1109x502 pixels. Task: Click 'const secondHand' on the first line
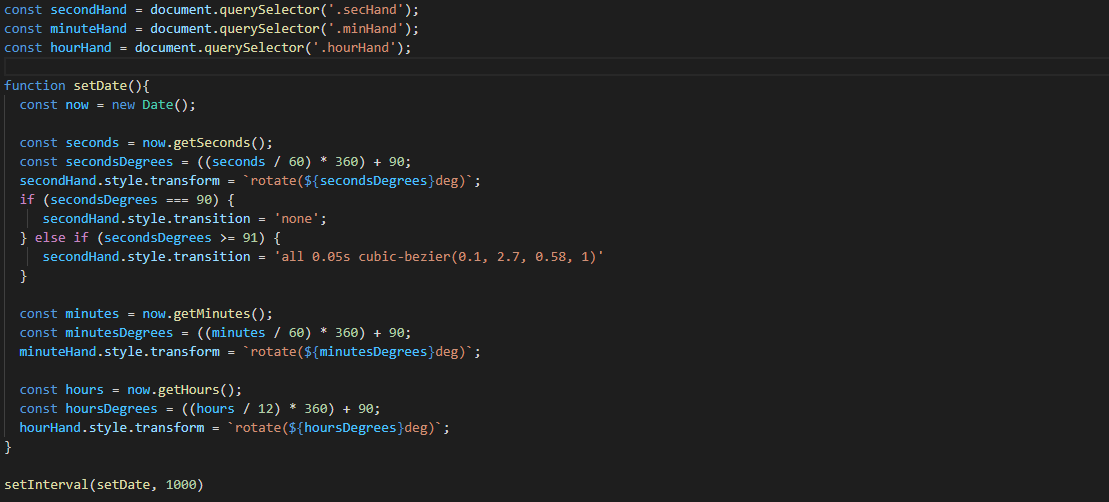pyautogui.click(x=65, y=10)
